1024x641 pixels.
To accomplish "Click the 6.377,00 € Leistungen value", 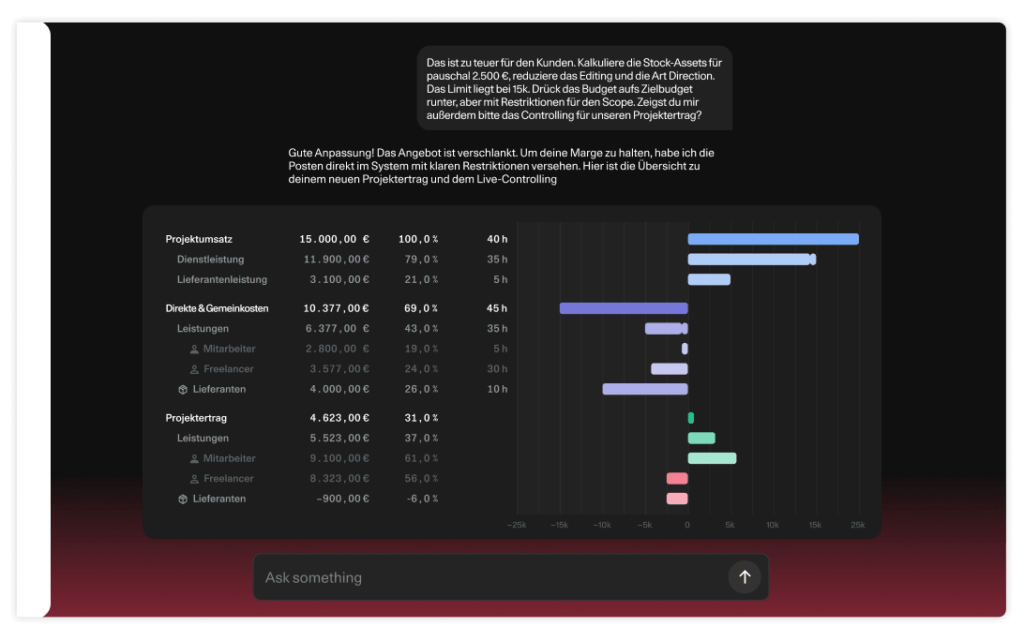I will [x=338, y=328].
